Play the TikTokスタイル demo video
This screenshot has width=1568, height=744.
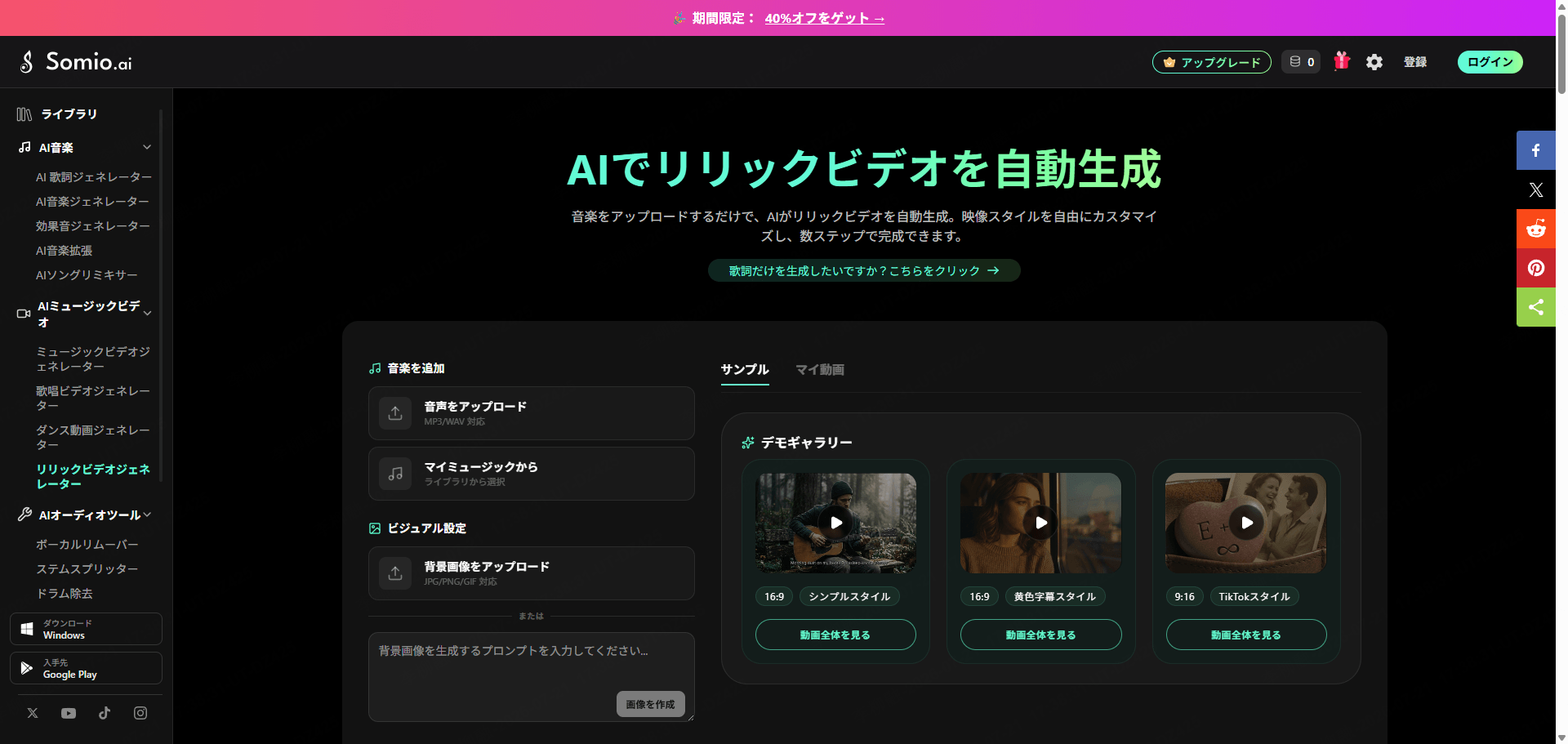(x=1246, y=523)
